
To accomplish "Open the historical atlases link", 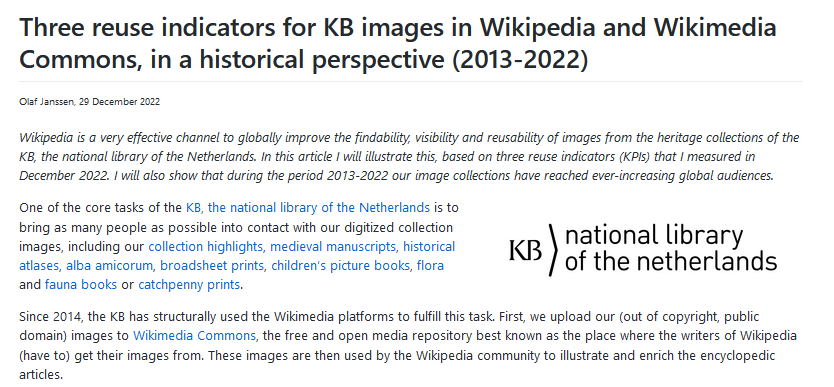I will coord(237,256).
